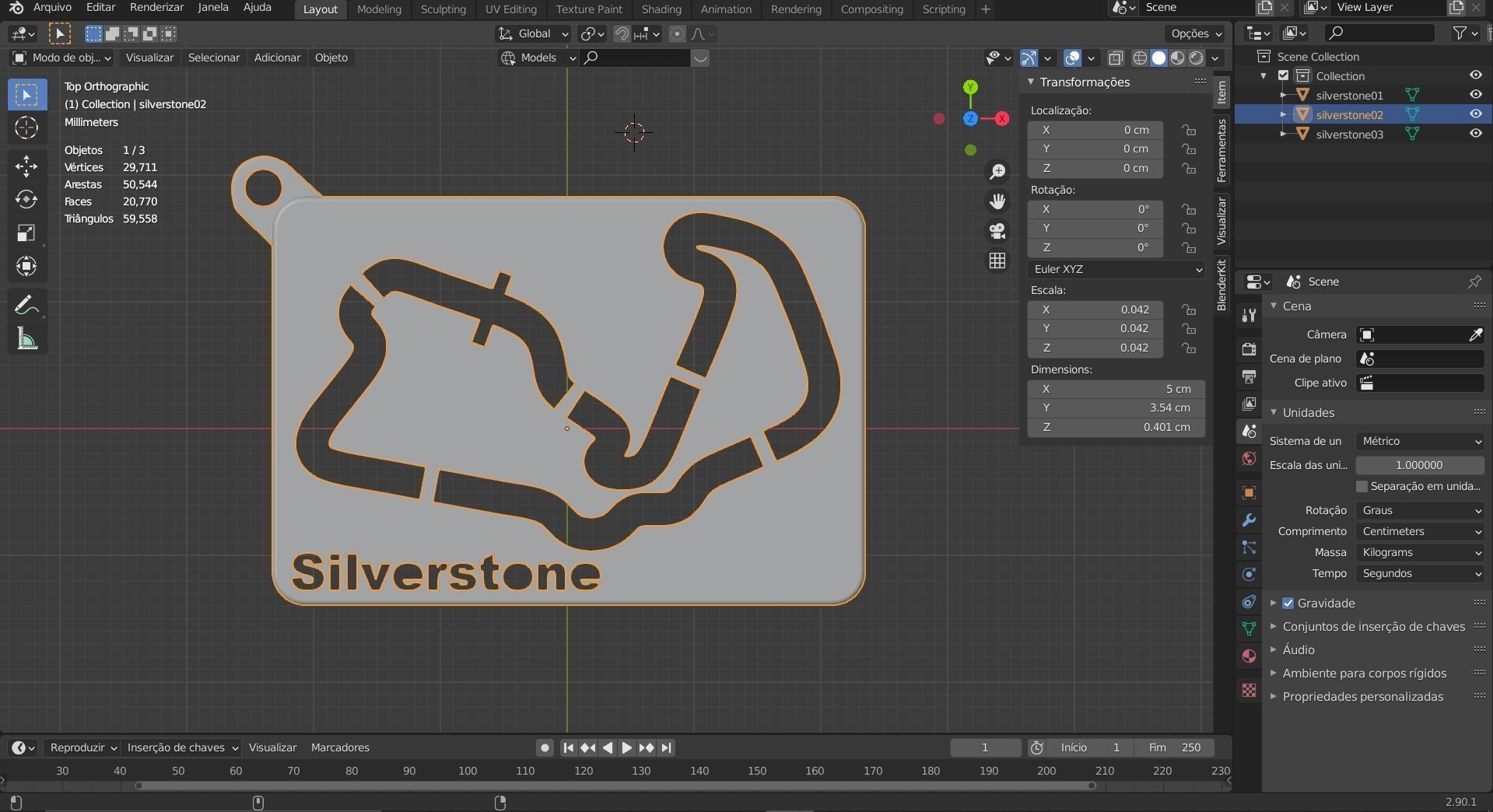Open the Opções popover
Image resolution: width=1493 pixels, height=812 pixels.
(x=1194, y=33)
